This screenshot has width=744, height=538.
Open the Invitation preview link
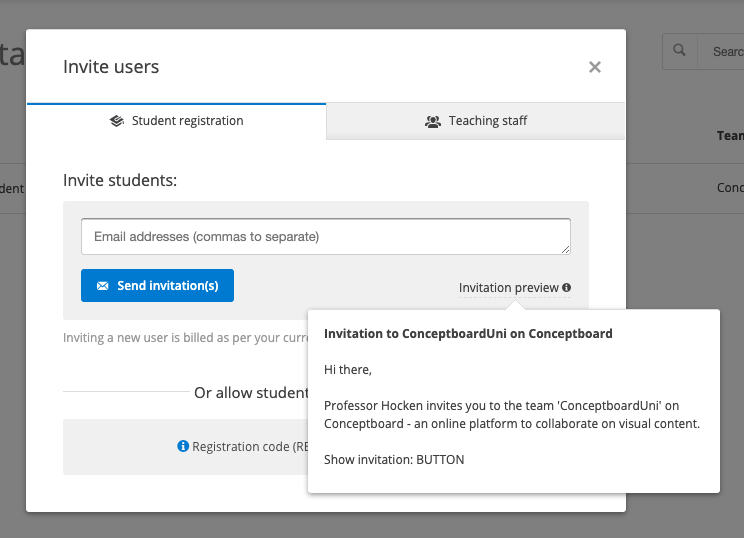tap(508, 288)
